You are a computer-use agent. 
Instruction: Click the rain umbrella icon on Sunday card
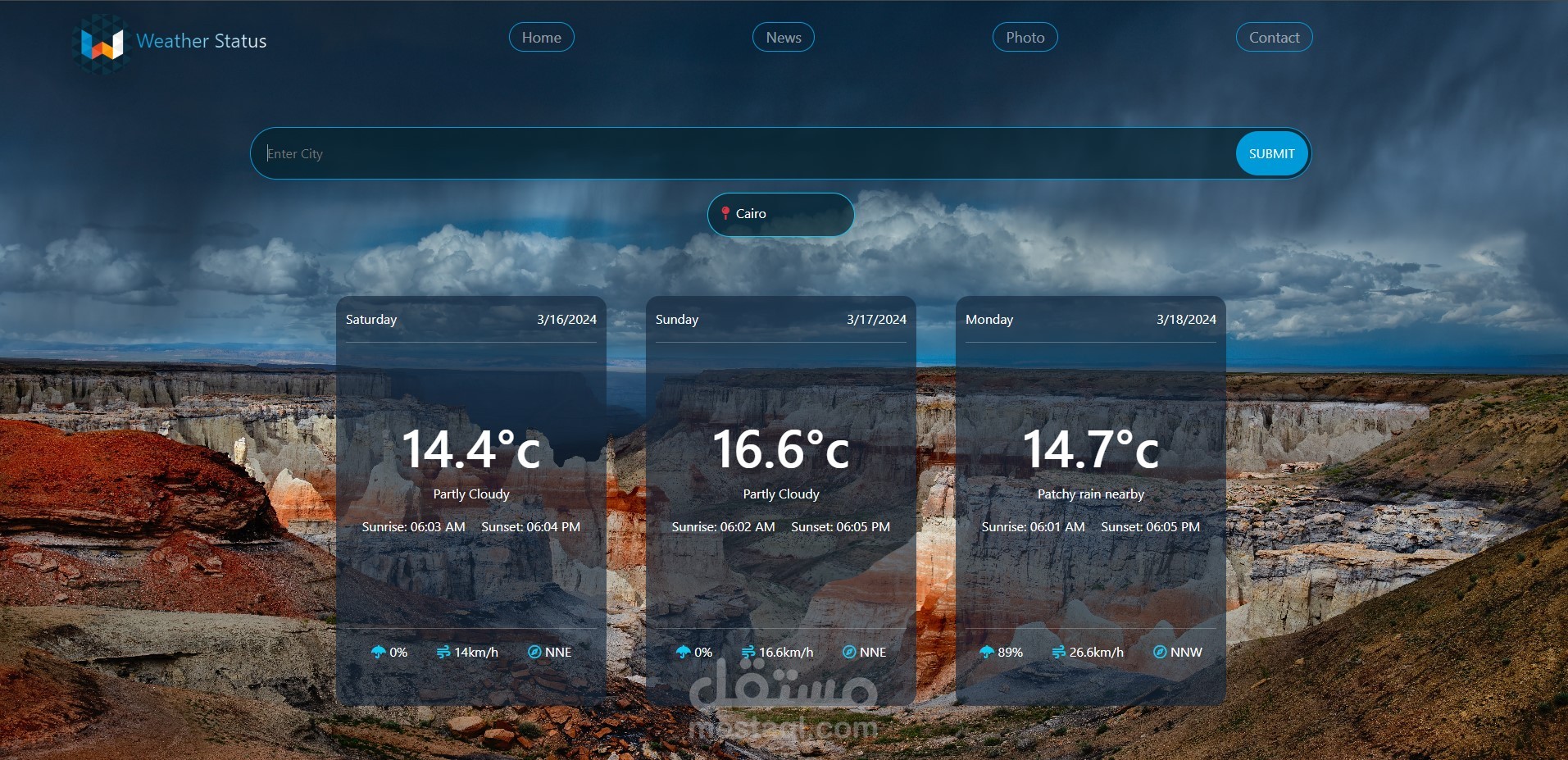(683, 652)
